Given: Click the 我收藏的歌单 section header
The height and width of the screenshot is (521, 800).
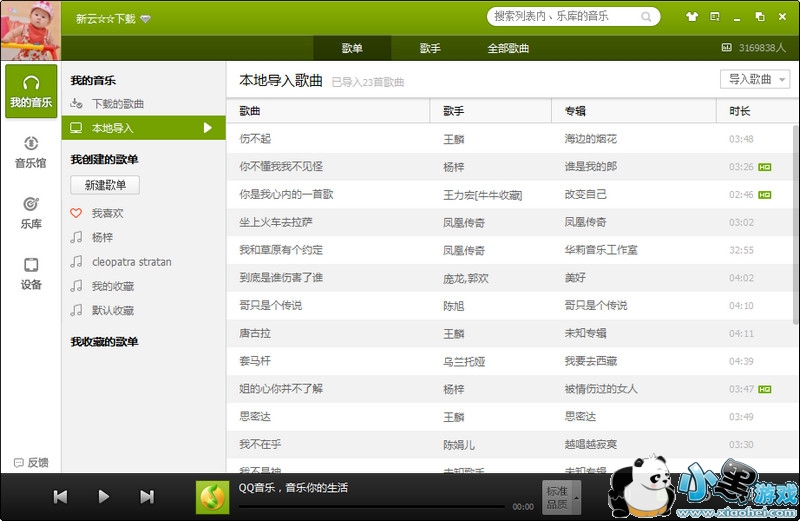Looking at the screenshot, I should [104, 341].
